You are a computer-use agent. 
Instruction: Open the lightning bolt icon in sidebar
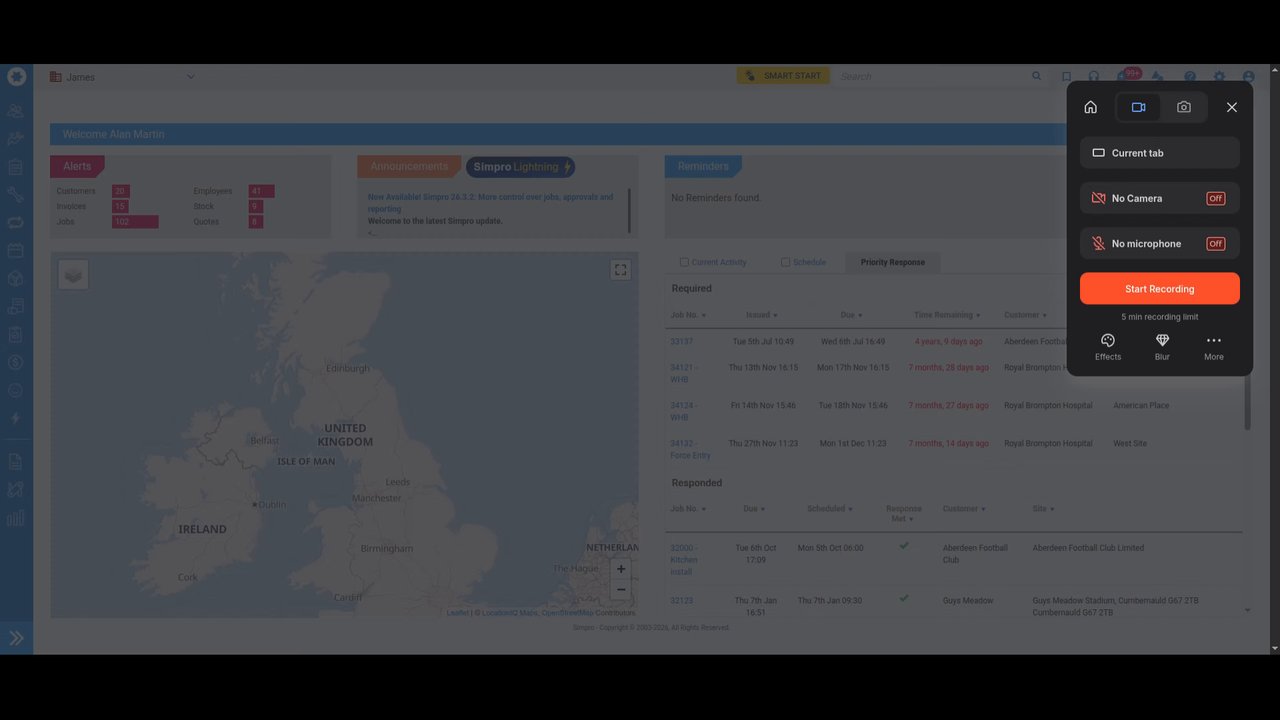pyautogui.click(x=15, y=418)
